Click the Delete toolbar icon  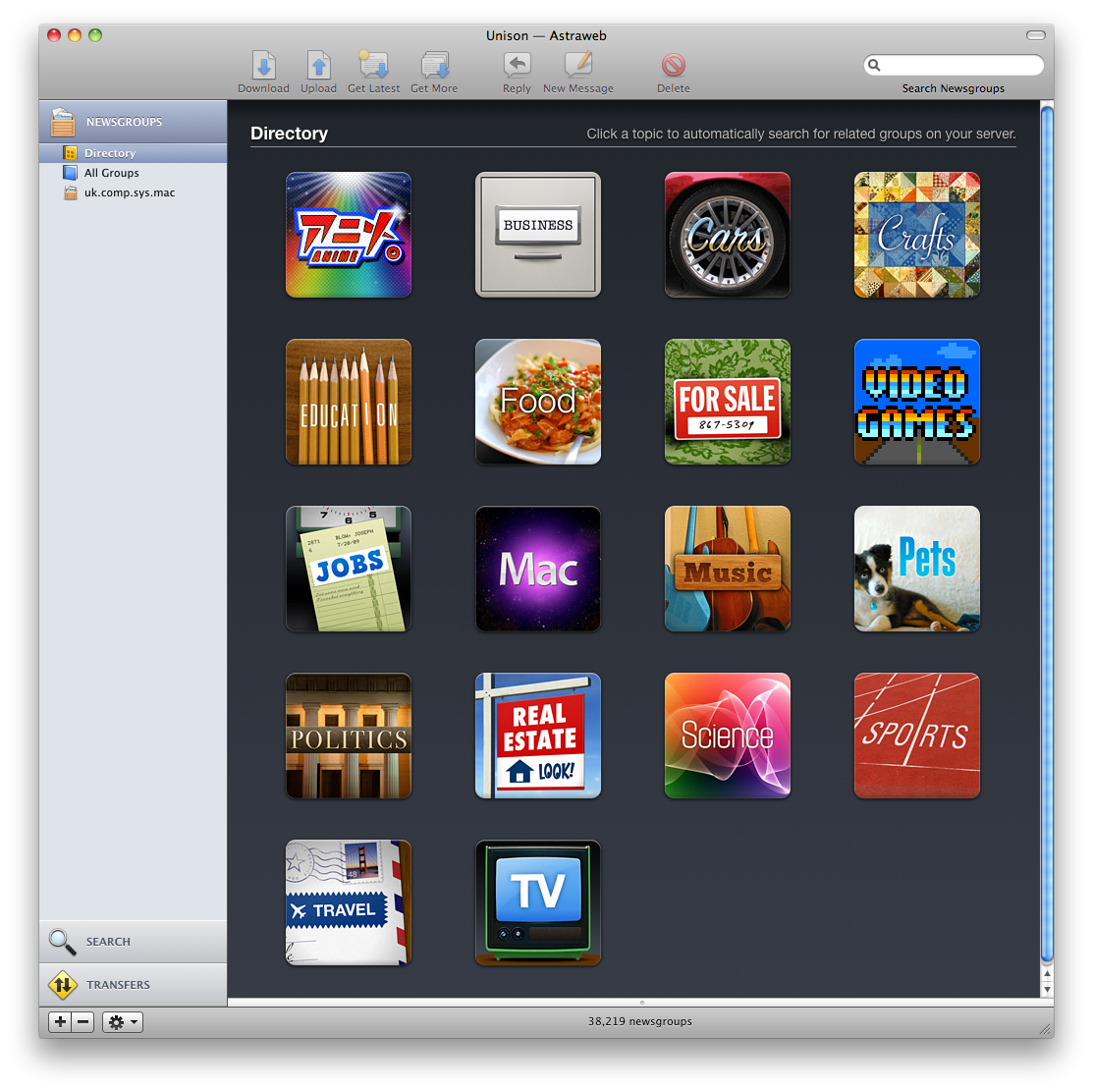(673, 66)
